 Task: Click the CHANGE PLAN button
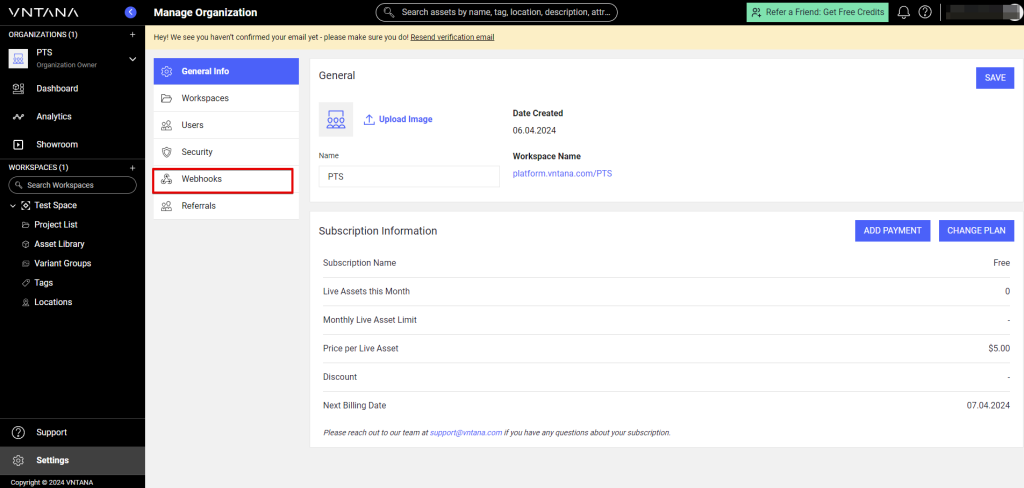tap(976, 230)
